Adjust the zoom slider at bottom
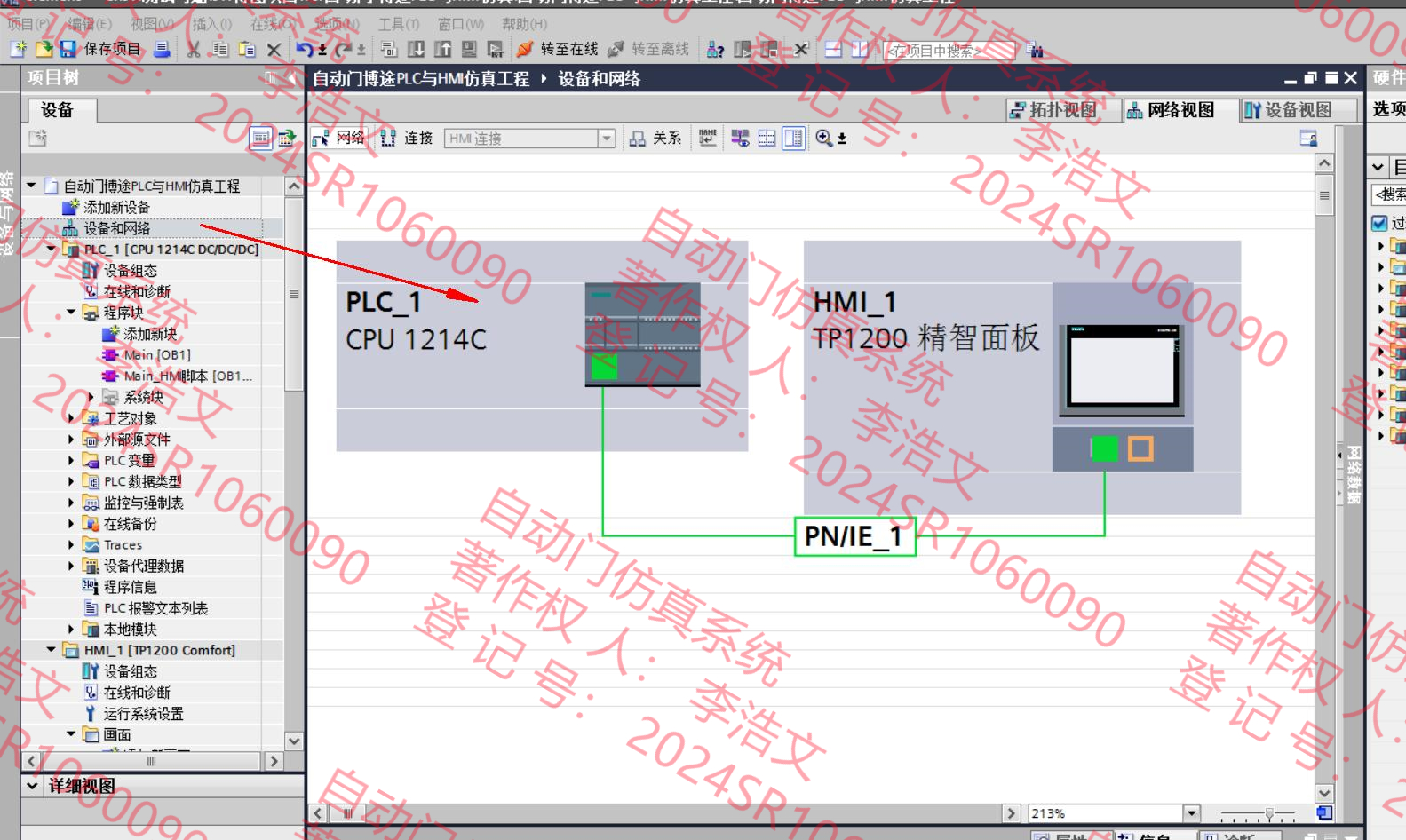1406x840 pixels. (x=1270, y=814)
